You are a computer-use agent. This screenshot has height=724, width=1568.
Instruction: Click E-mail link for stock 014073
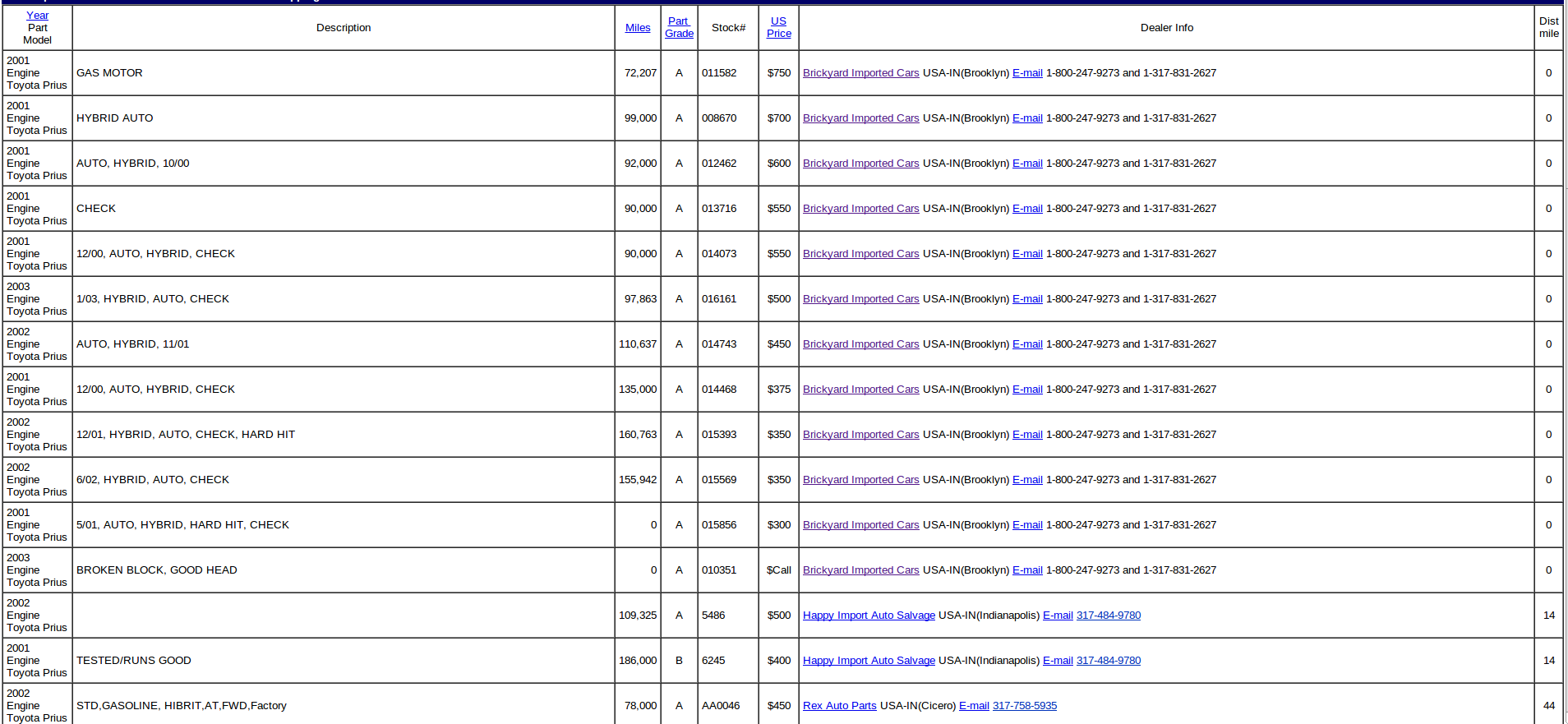(x=1027, y=254)
